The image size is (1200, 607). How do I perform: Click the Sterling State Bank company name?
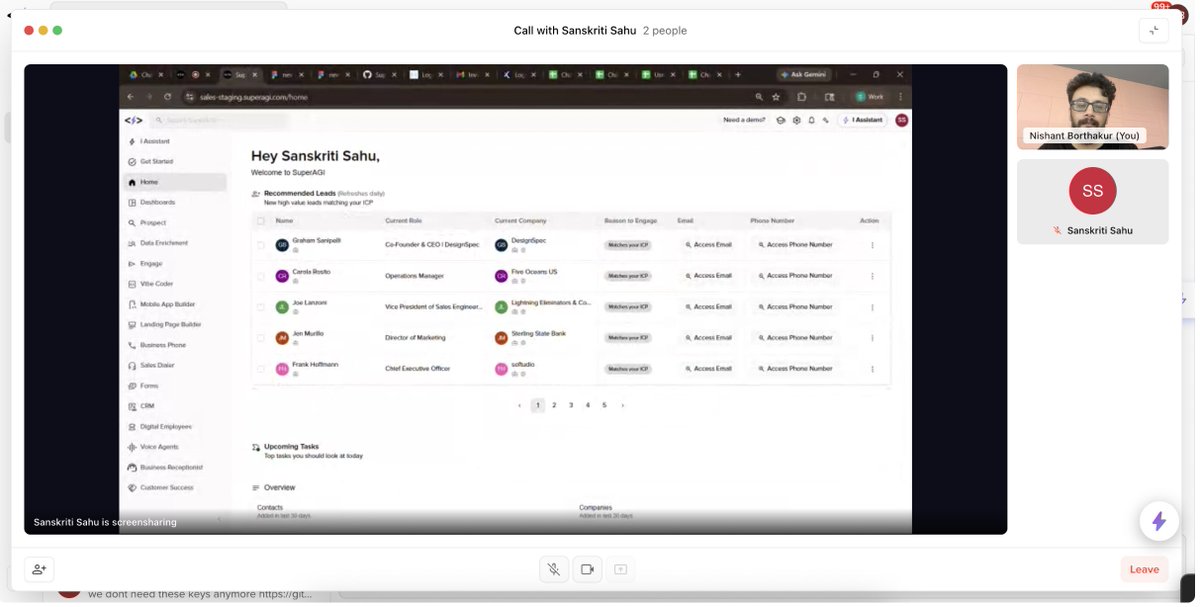(x=538, y=334)
